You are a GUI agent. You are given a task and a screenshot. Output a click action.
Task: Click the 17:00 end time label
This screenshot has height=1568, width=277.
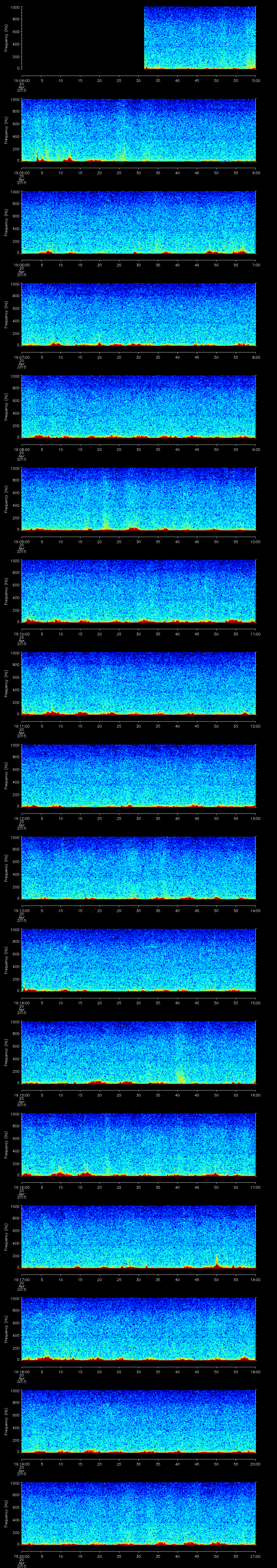[255, 1187]
